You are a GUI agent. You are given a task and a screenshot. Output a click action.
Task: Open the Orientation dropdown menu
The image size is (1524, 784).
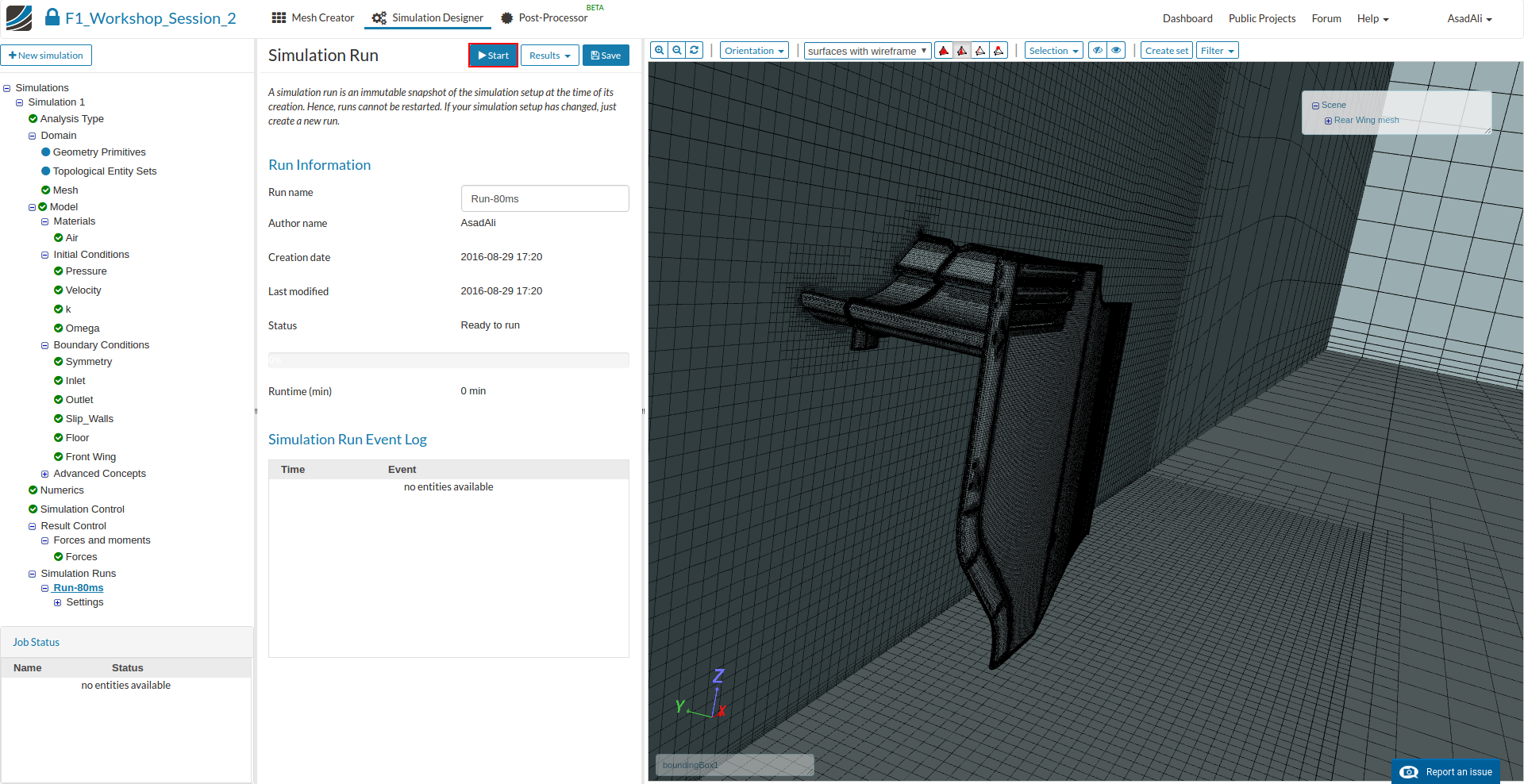754,51
